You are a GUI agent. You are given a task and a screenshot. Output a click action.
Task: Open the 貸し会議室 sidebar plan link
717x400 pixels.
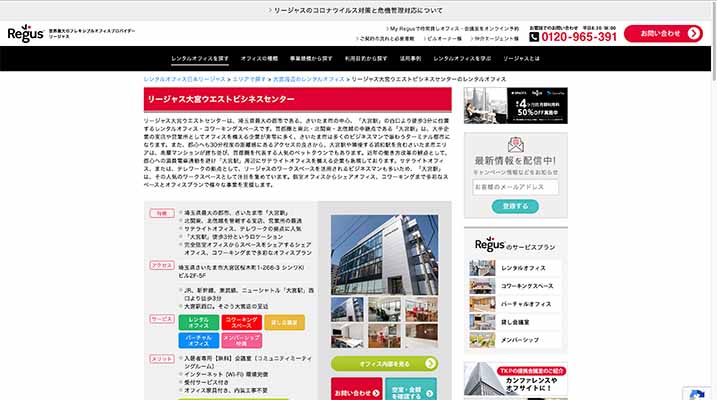coord(515,322)
